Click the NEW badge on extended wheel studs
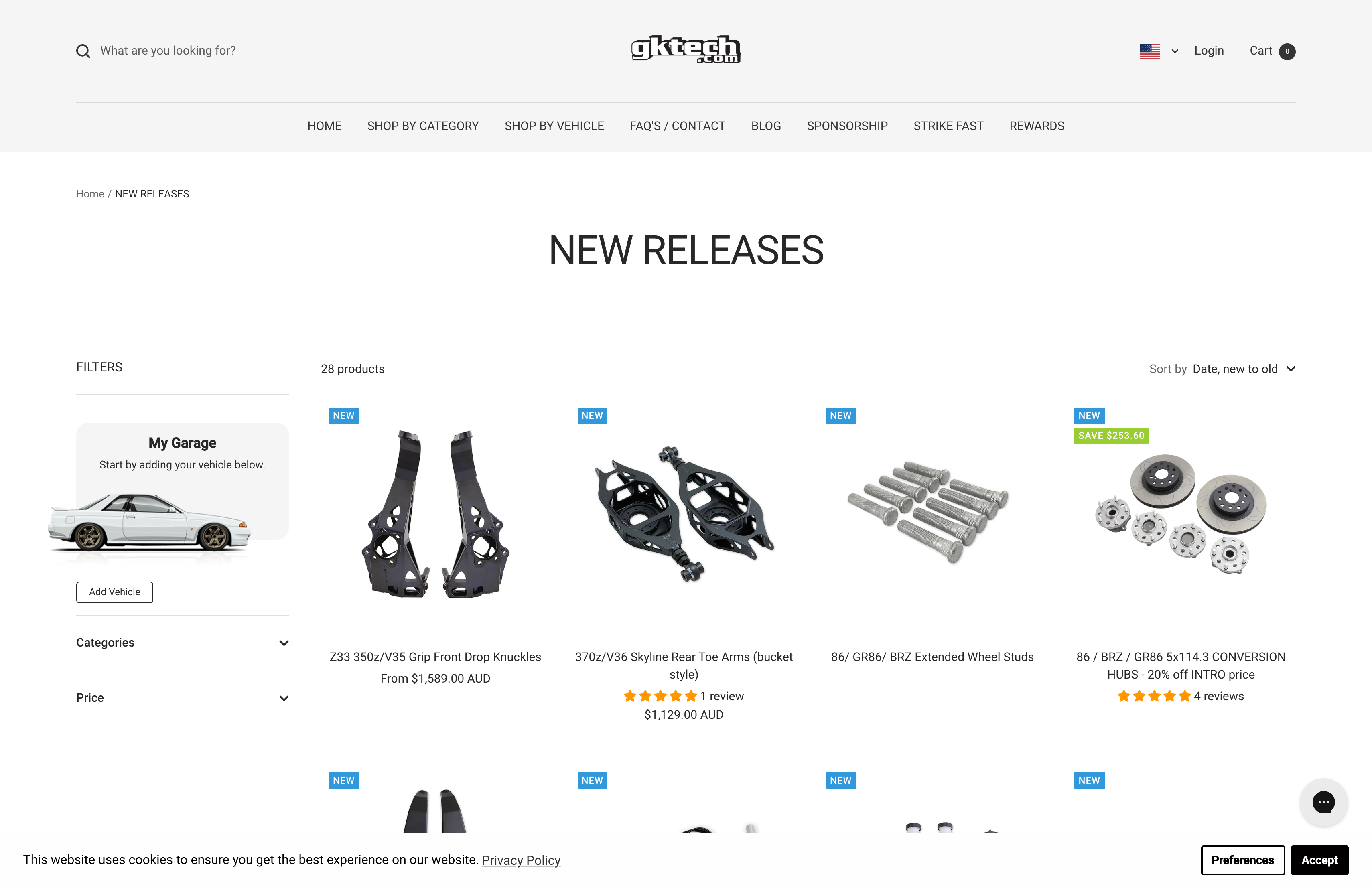This screenshot has height=888, width=1372. [x=840, y=415]
